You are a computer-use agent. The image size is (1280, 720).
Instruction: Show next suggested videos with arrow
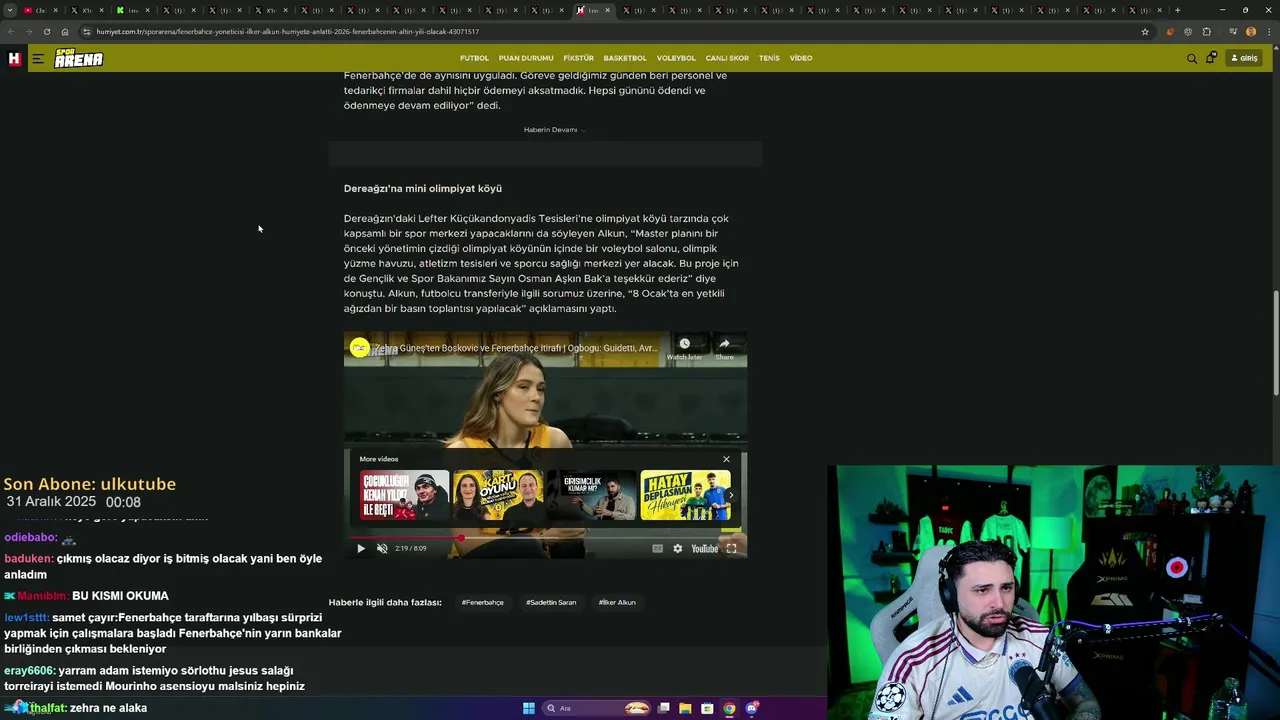[x=731, y=495]
